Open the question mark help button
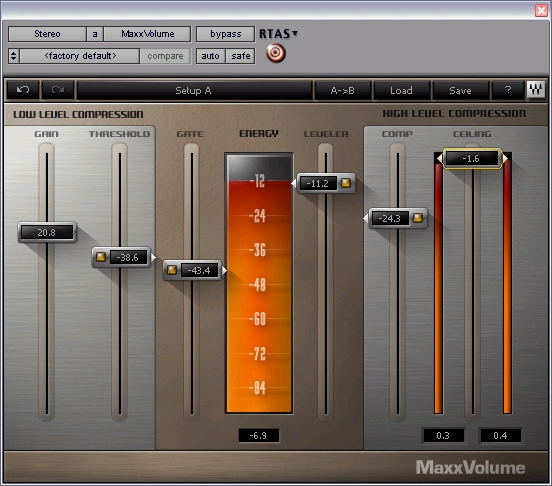Viewport: 552px width, 486px height. click(x=508, y=90)
